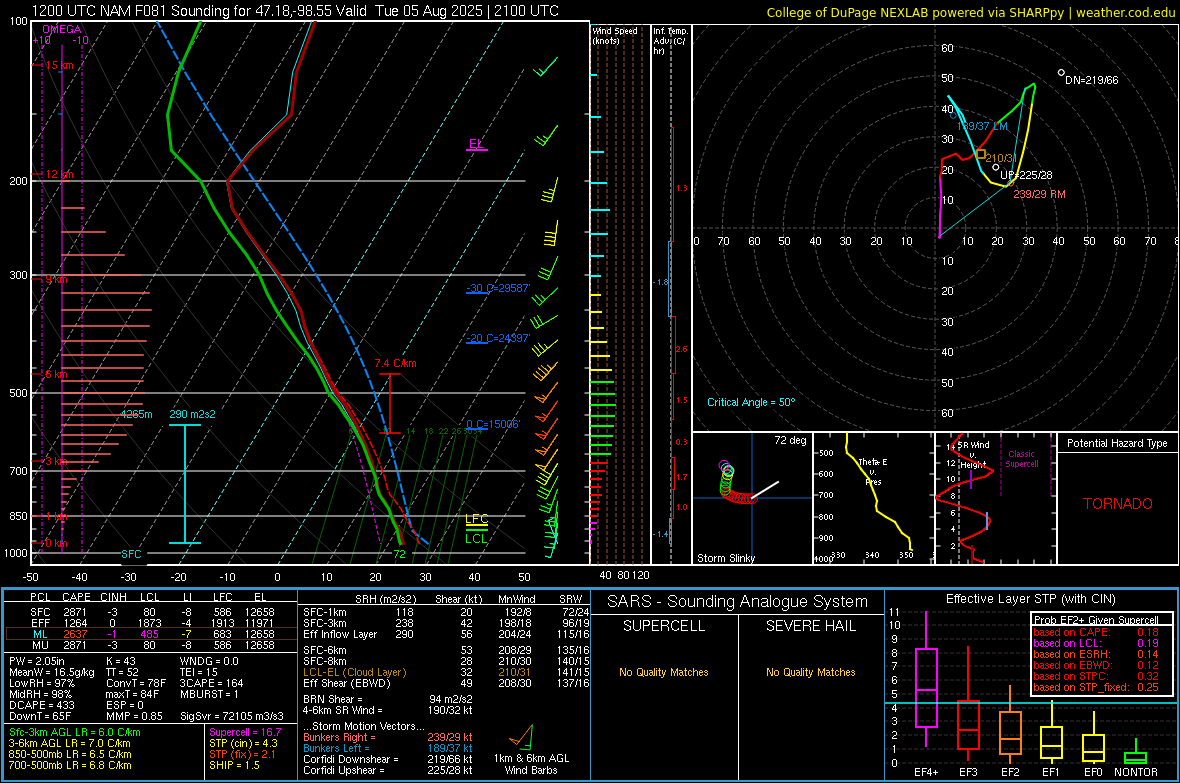The height and width of the screenshot is (783, 1180).
Task: Click the red TORNADO hazard text
Action: tap(1118, 504)
